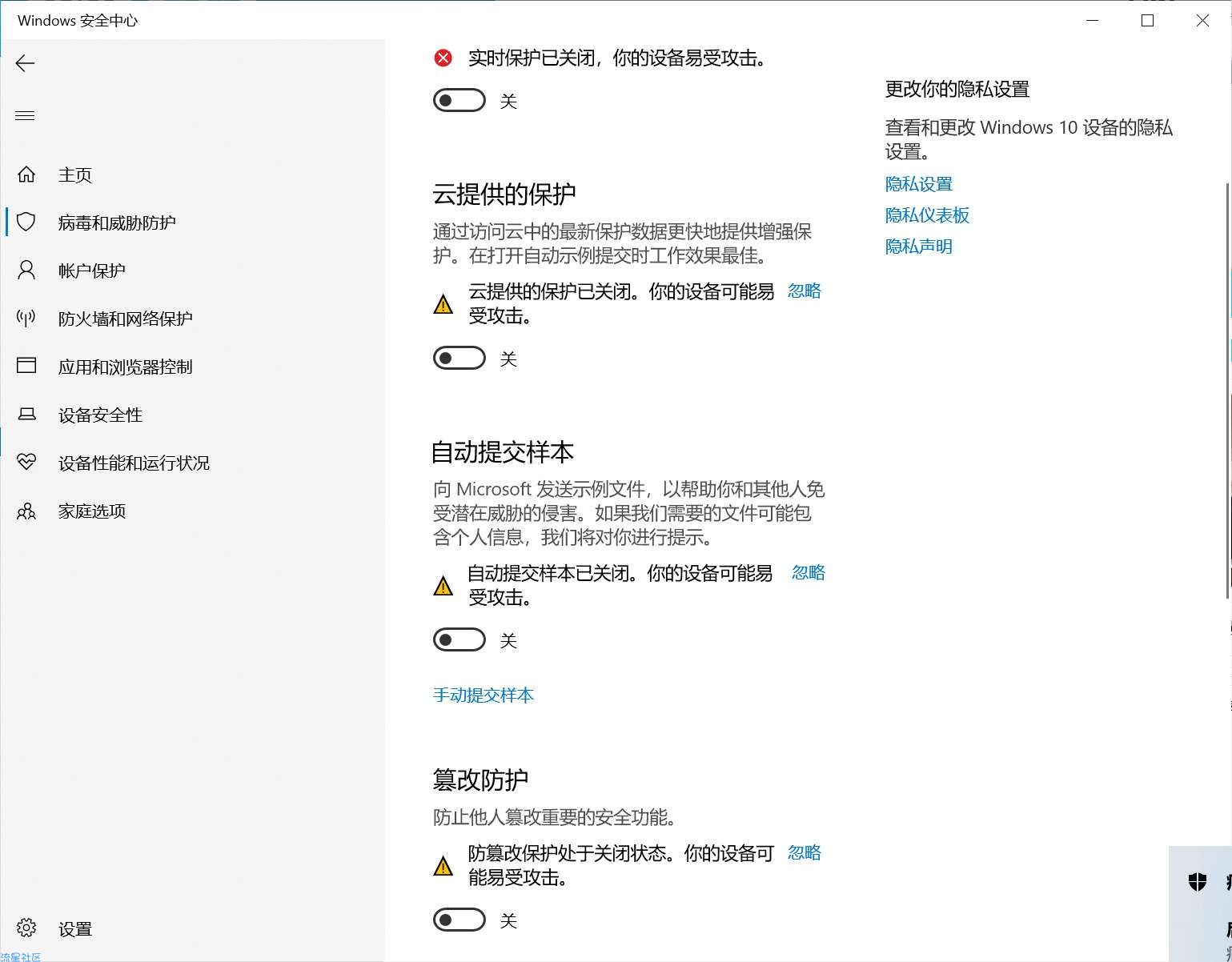Click the window icon for 应用和浏览器控制
This screenshot has height=962, width=1232.
[26, 366]
